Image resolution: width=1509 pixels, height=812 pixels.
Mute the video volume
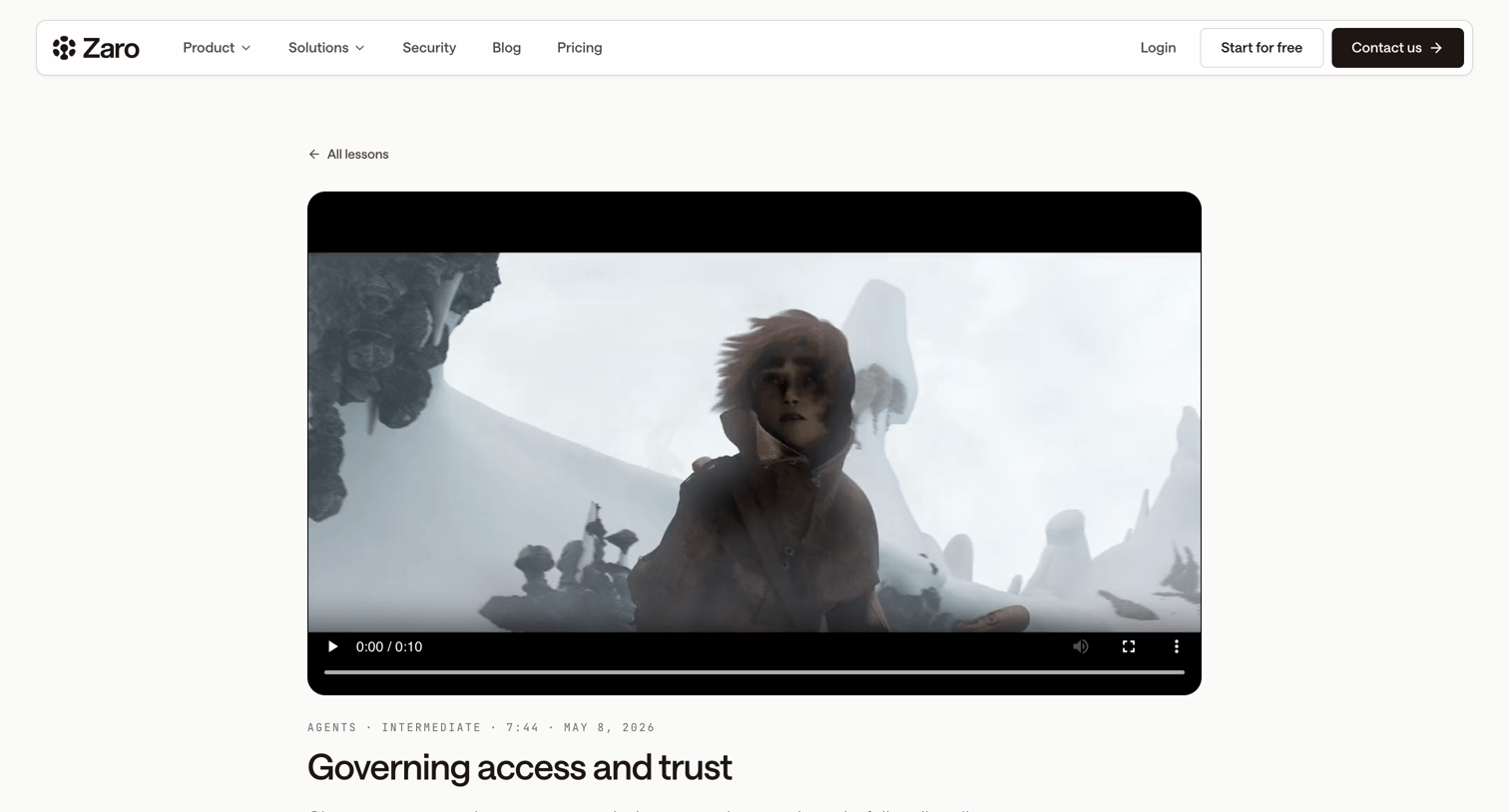(1080, 646)
